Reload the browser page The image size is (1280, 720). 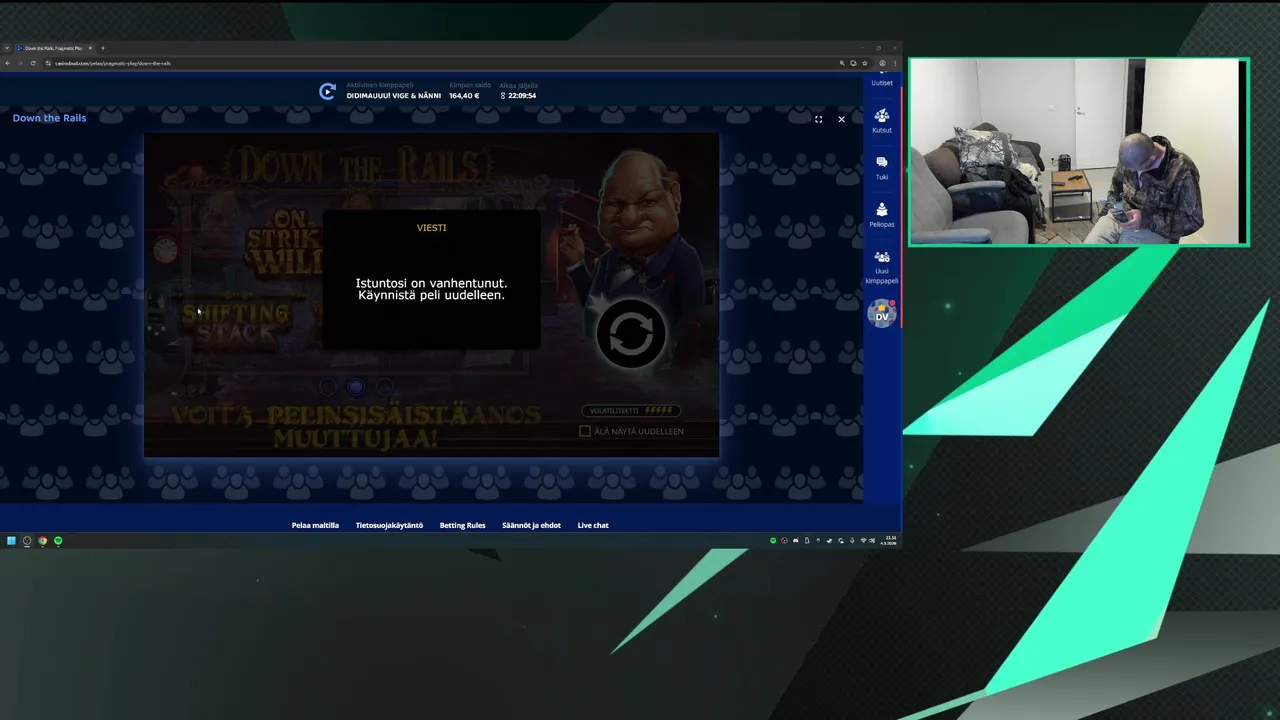coord(33,63)
